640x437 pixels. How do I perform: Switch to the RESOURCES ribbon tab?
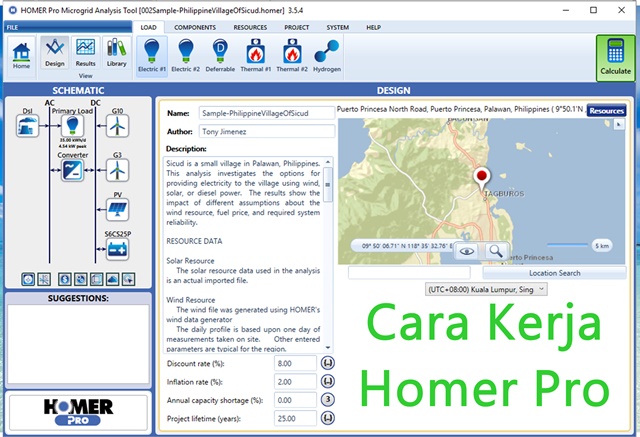point(250,27)
